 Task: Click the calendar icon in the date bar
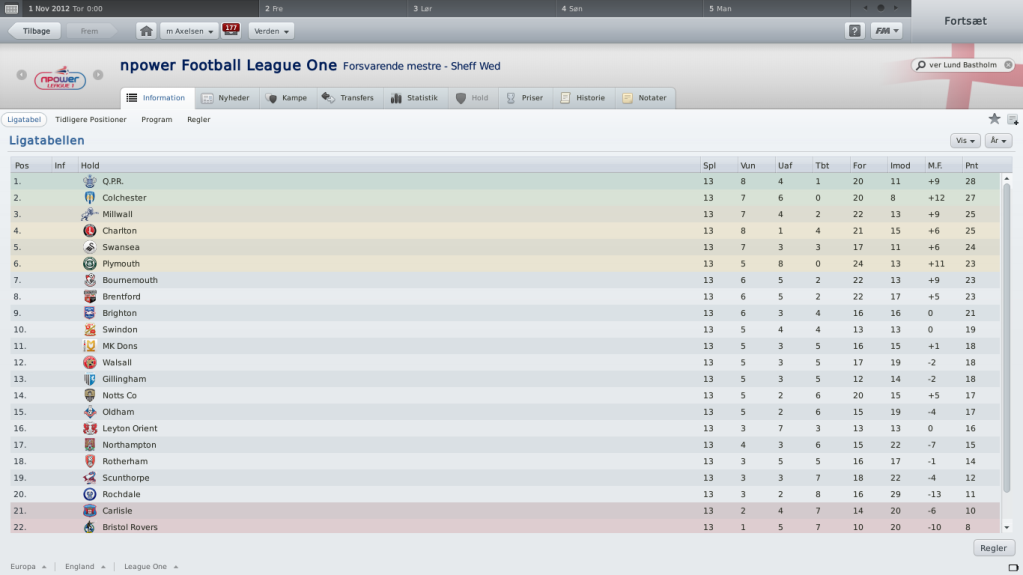11,8
